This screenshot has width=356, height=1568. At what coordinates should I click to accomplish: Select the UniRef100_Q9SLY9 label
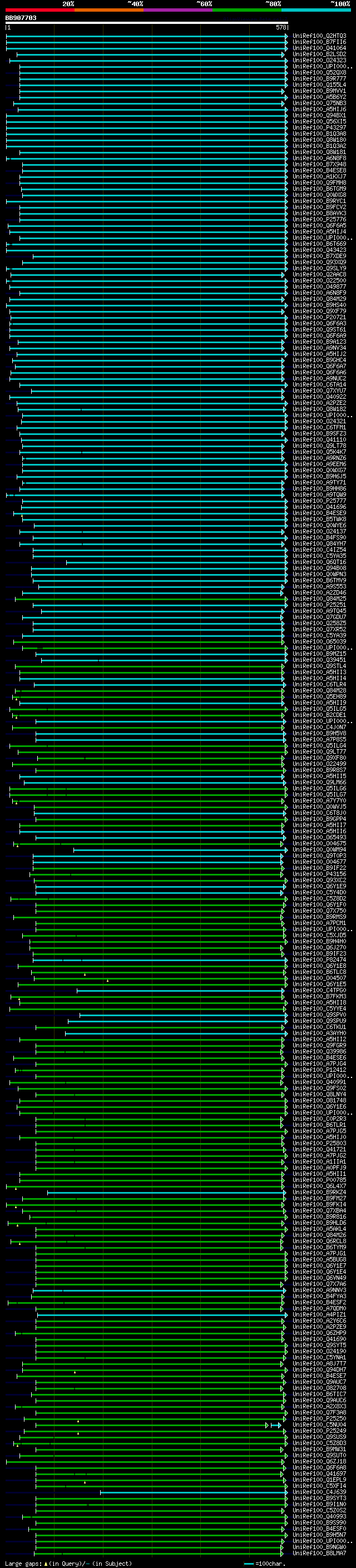point(319,269)
